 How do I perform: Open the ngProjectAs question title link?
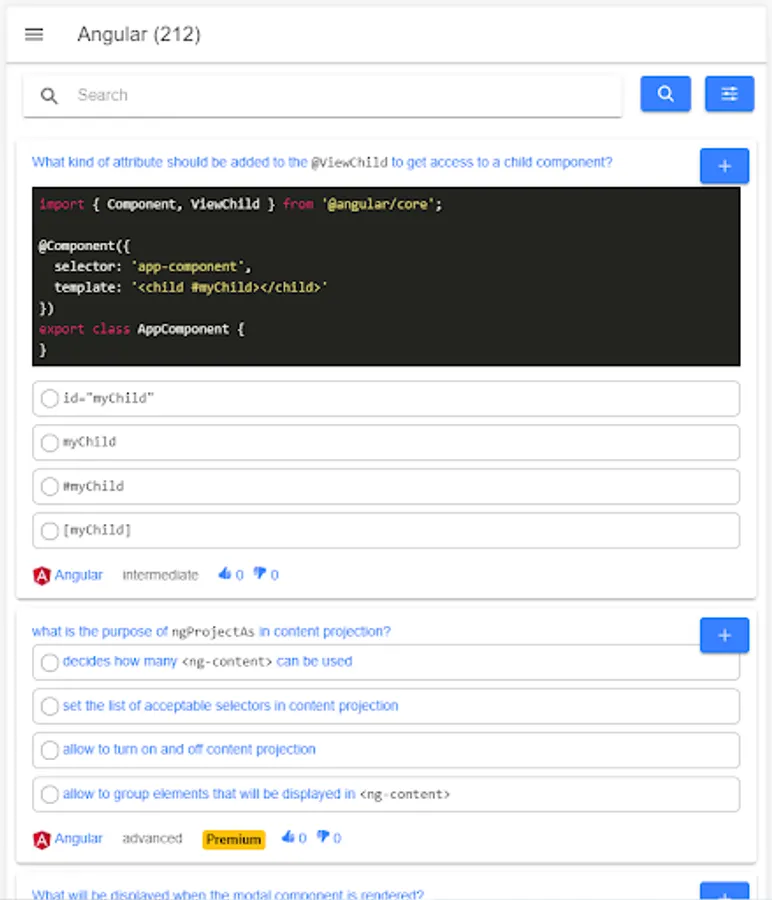(211, 631)
